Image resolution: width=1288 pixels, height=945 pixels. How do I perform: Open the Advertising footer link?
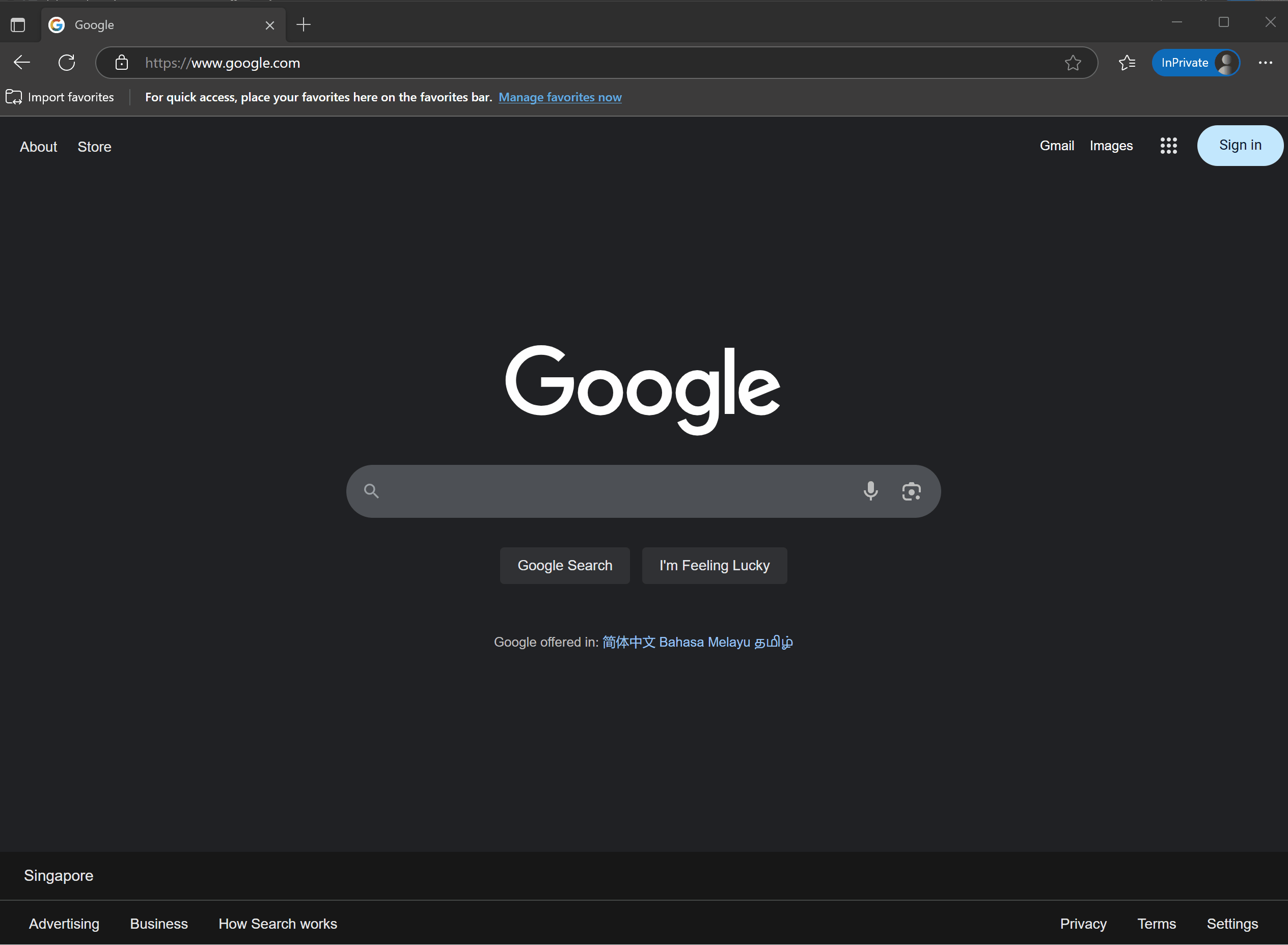[64, 923]
